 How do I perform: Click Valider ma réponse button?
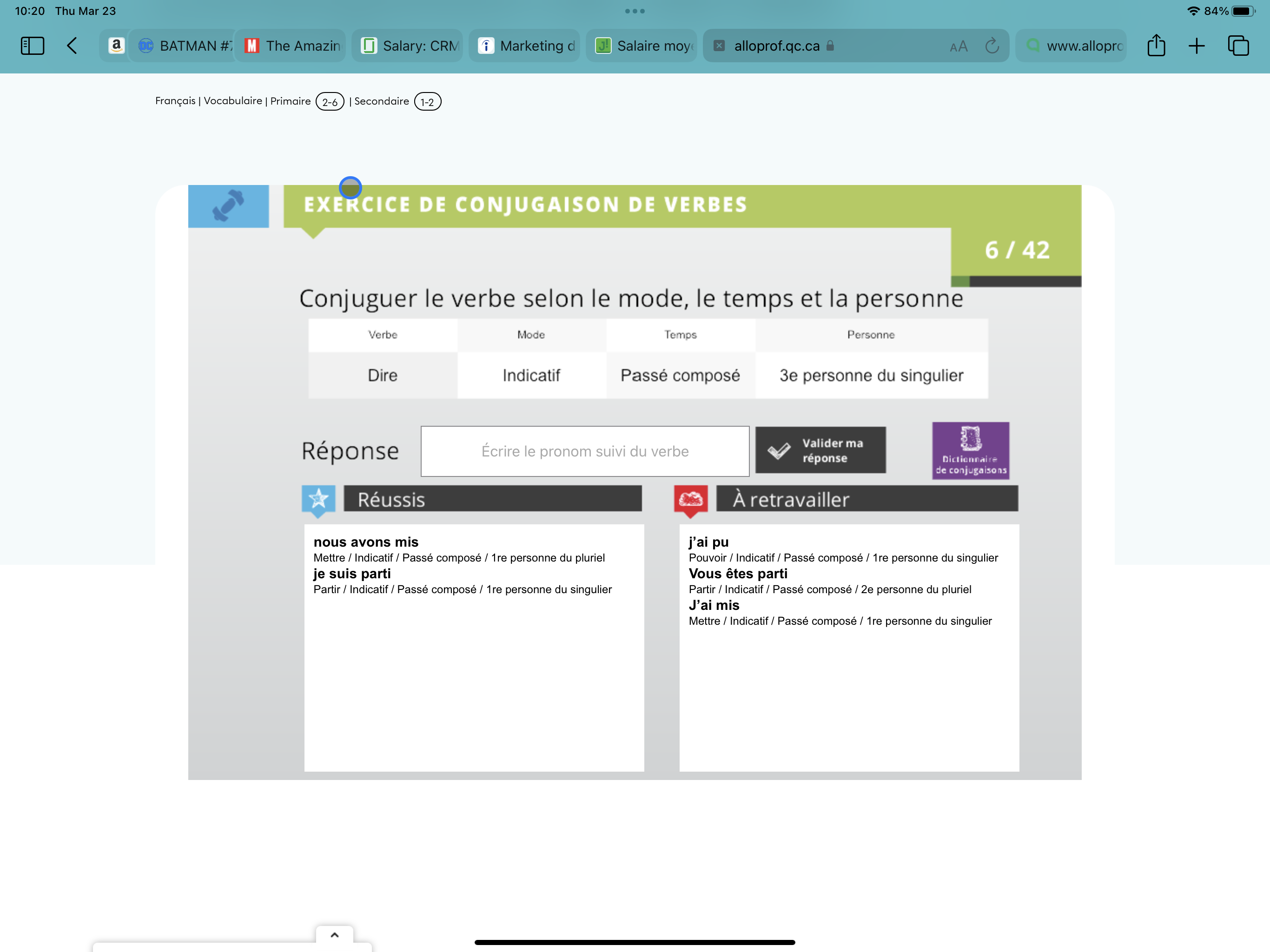point(820,451)
